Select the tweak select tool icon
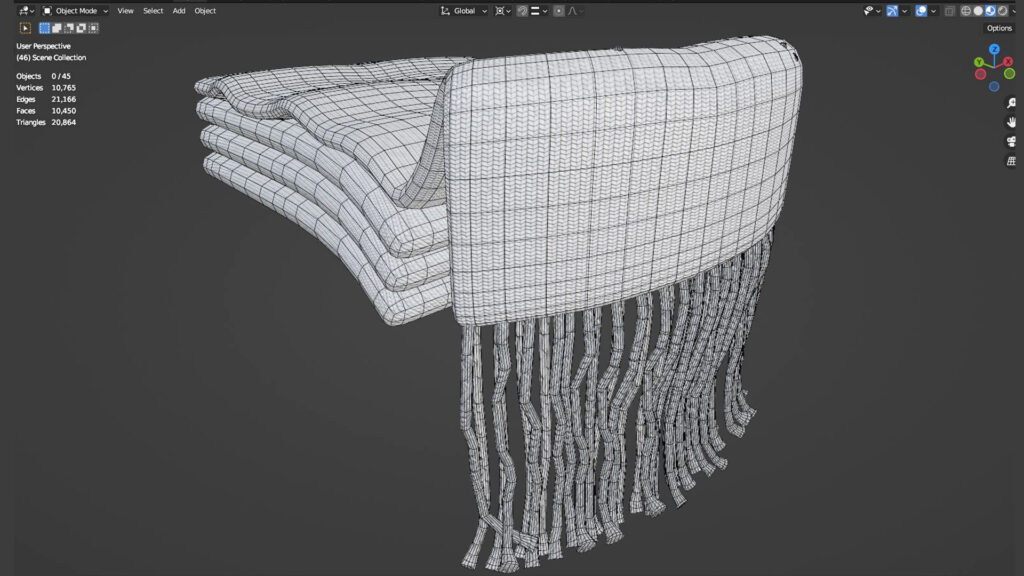Screen dimensions: 1024x576 26,28
